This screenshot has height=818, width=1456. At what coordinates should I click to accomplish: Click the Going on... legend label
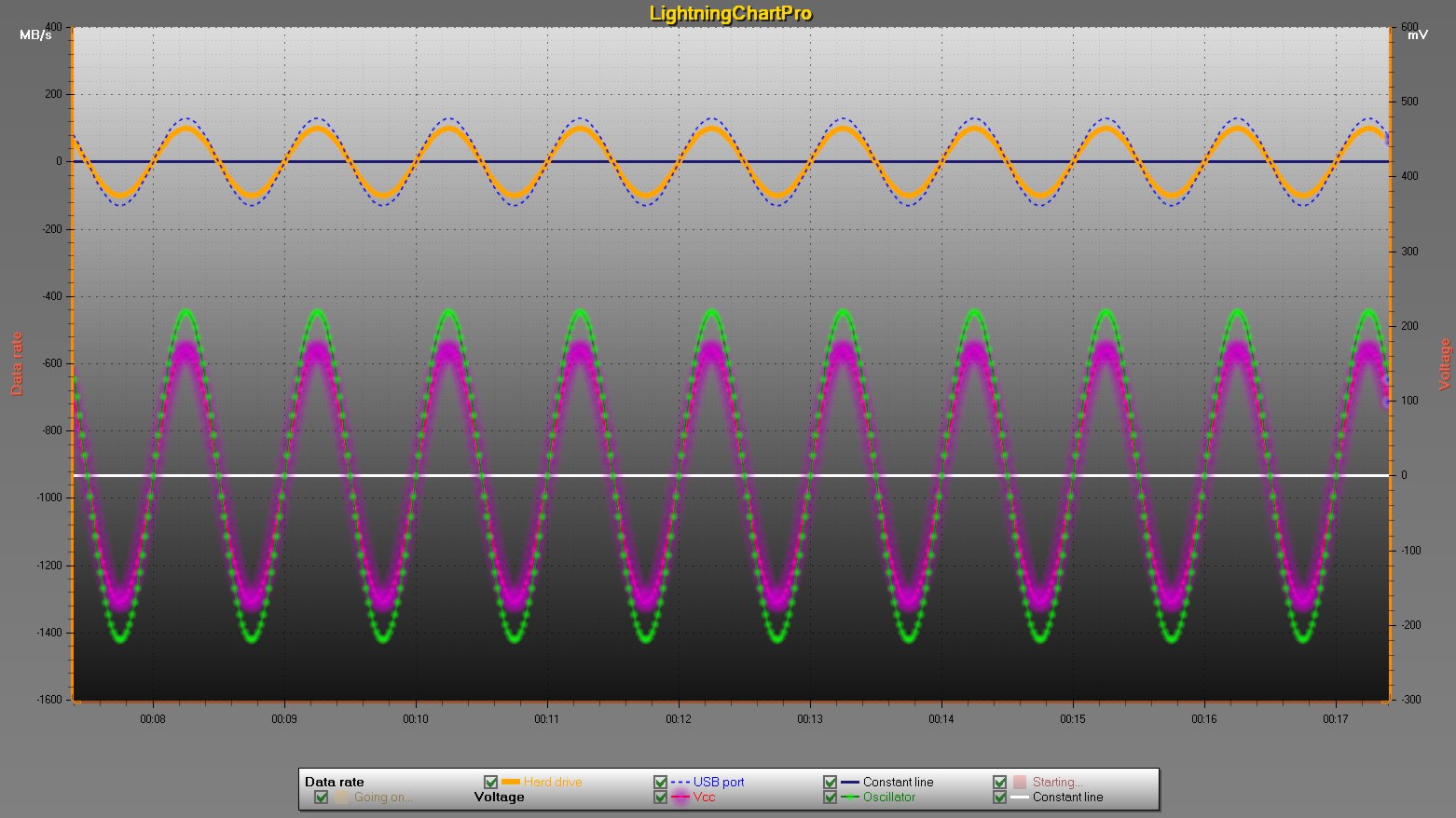(x=383, y=797)
